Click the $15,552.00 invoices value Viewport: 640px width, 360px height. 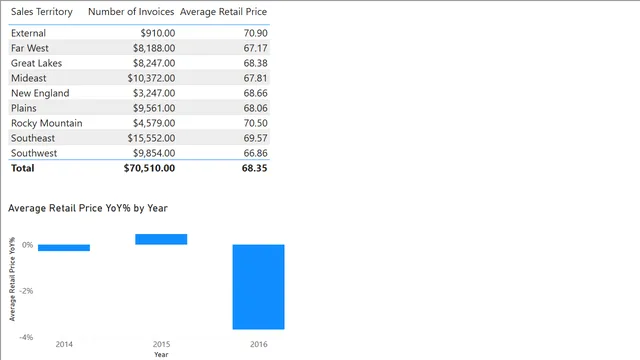151,138
